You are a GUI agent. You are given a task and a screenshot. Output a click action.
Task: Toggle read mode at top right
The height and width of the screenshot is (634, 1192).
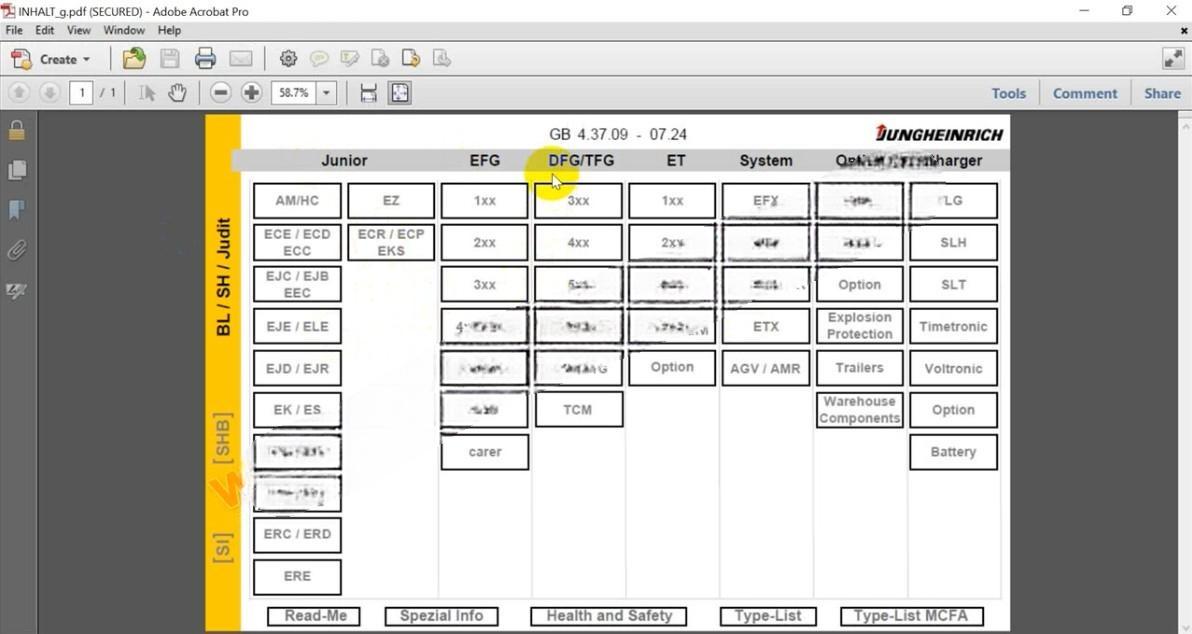pos(1173,59)
